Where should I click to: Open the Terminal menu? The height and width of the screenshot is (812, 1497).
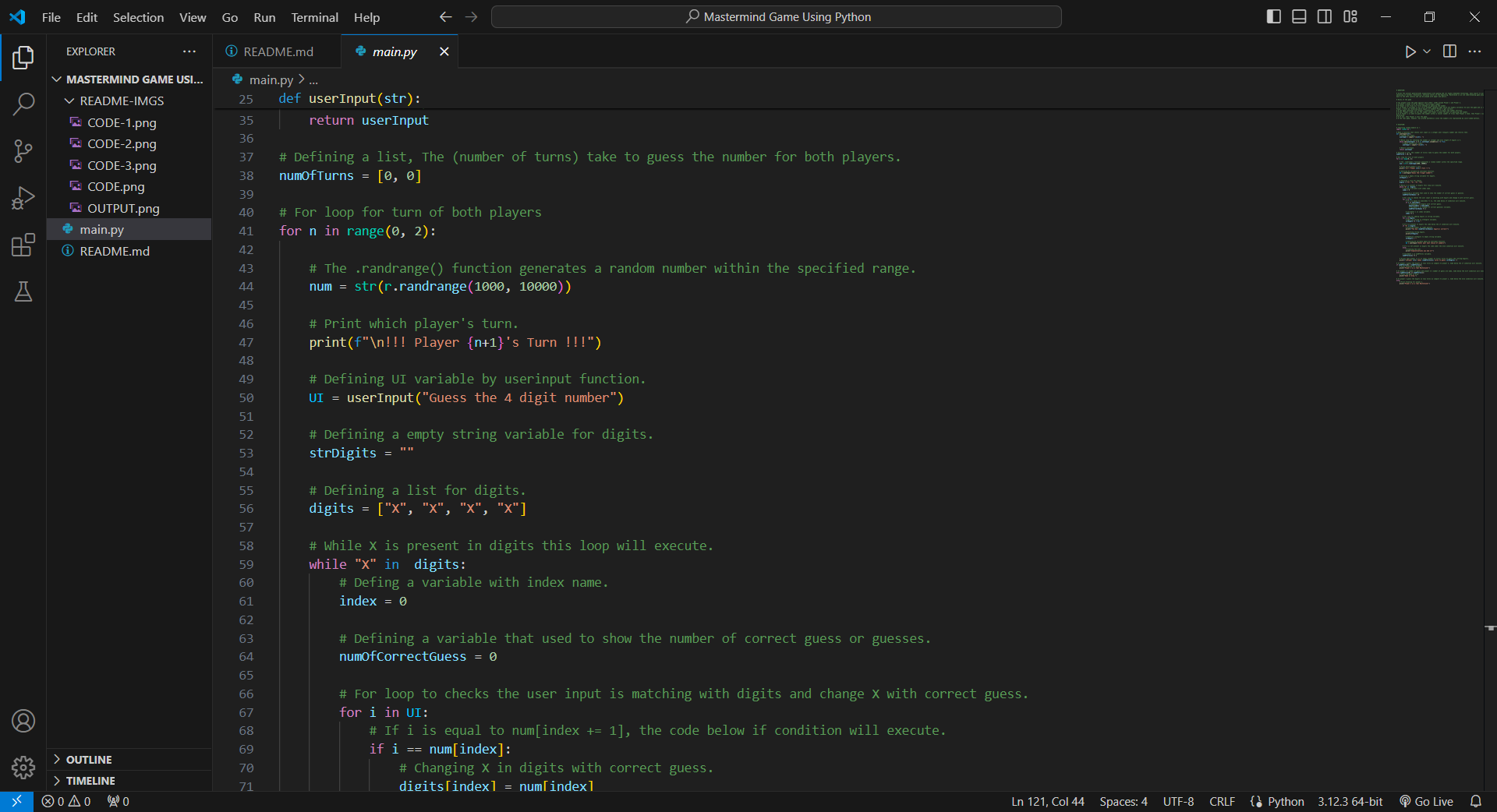[x=314, y=17]
